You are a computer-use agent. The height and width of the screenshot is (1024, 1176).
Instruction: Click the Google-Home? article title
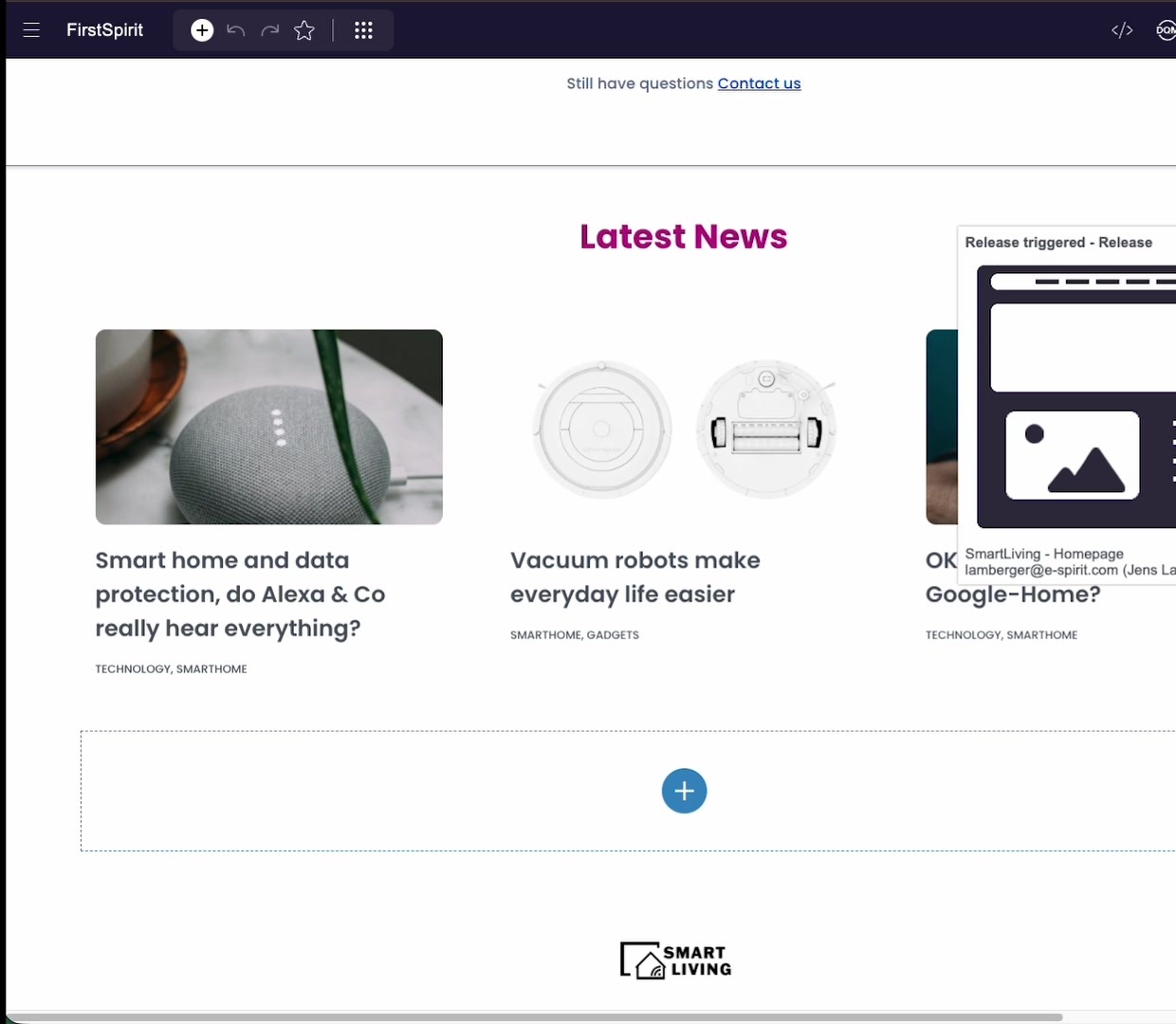[x=1013, y=594]
